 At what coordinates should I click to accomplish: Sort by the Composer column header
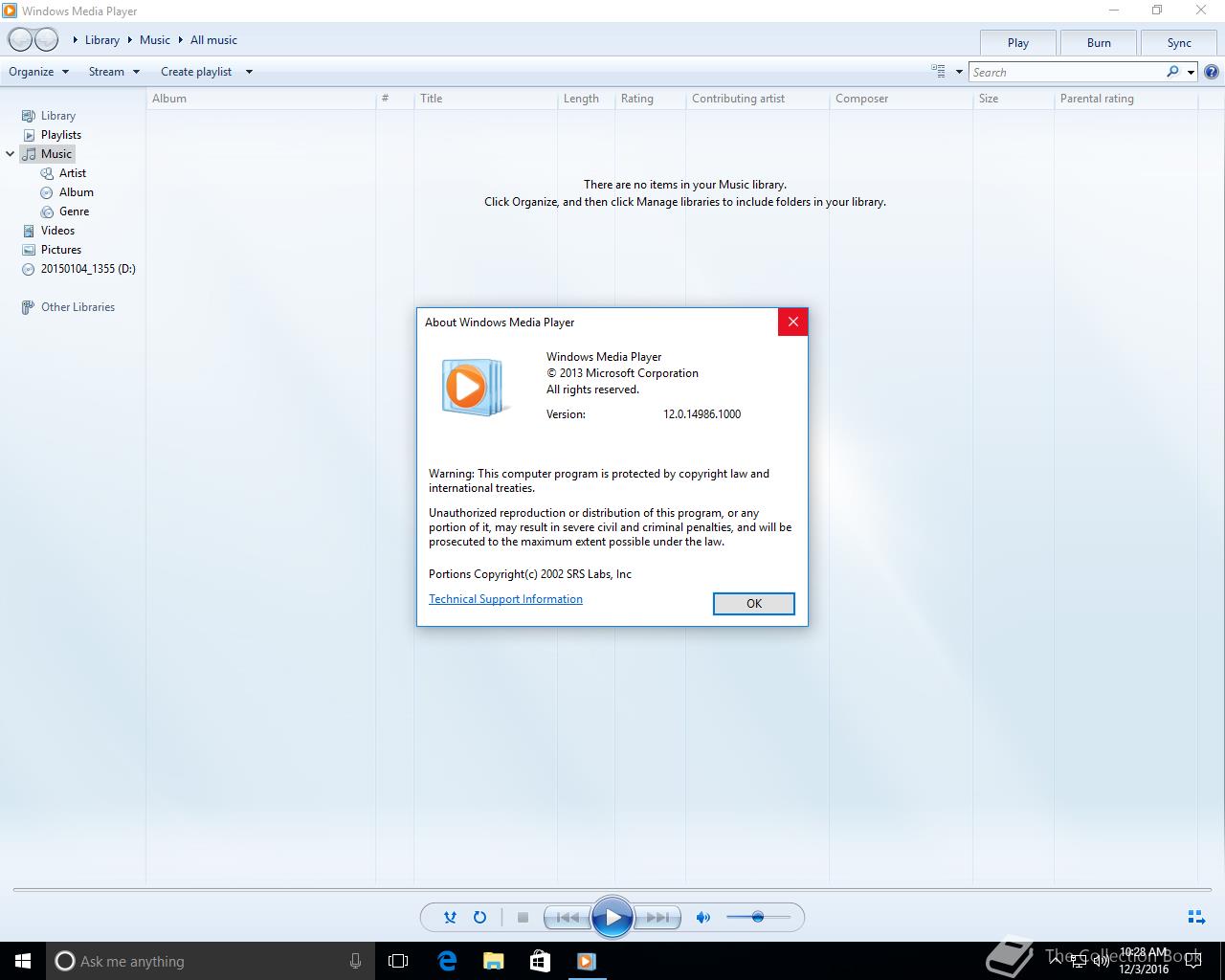click(x=901, y=99)
